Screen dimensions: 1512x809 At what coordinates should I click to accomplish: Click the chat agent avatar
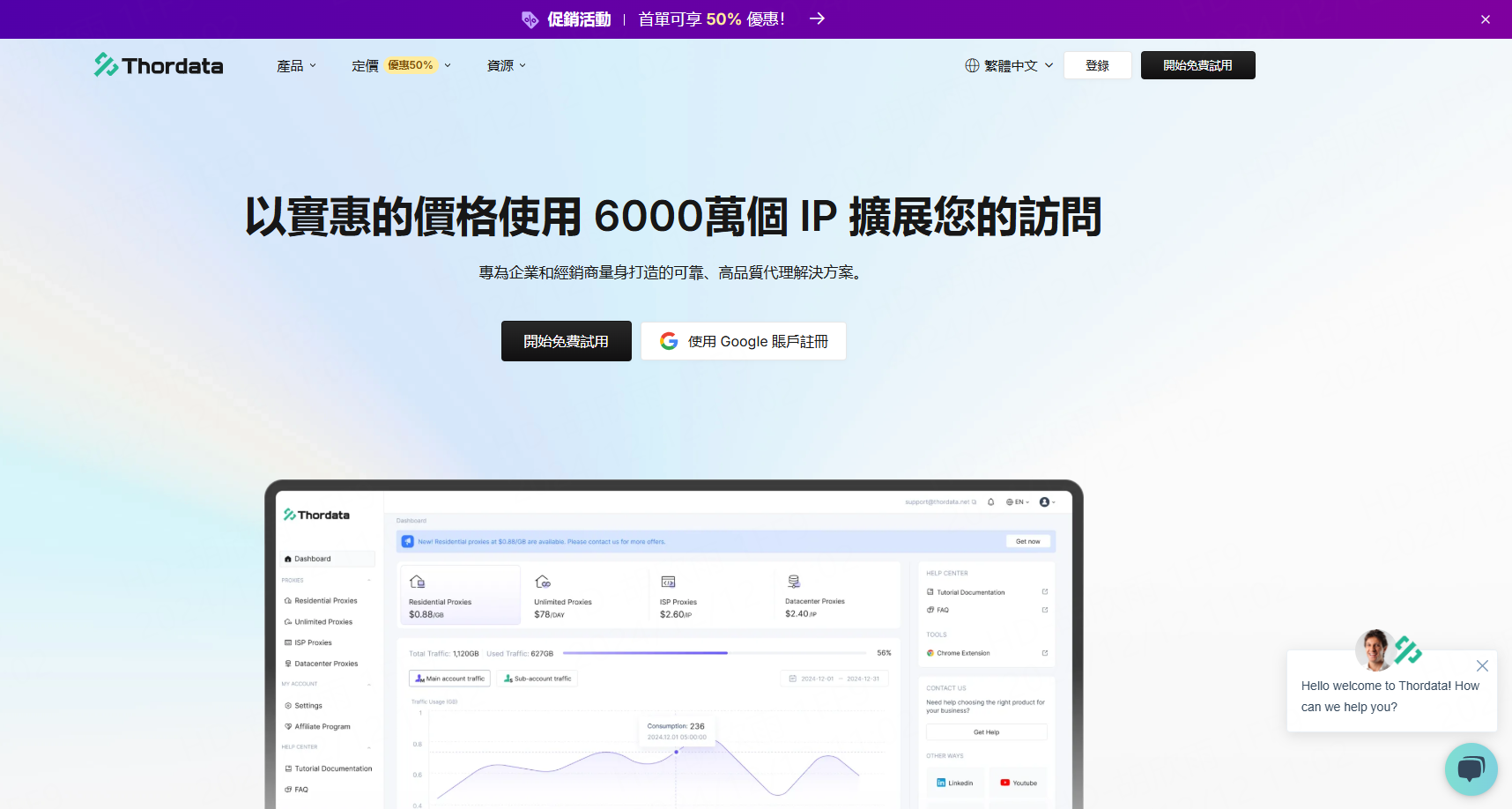pyautogui.click(x=1375, y=650)
